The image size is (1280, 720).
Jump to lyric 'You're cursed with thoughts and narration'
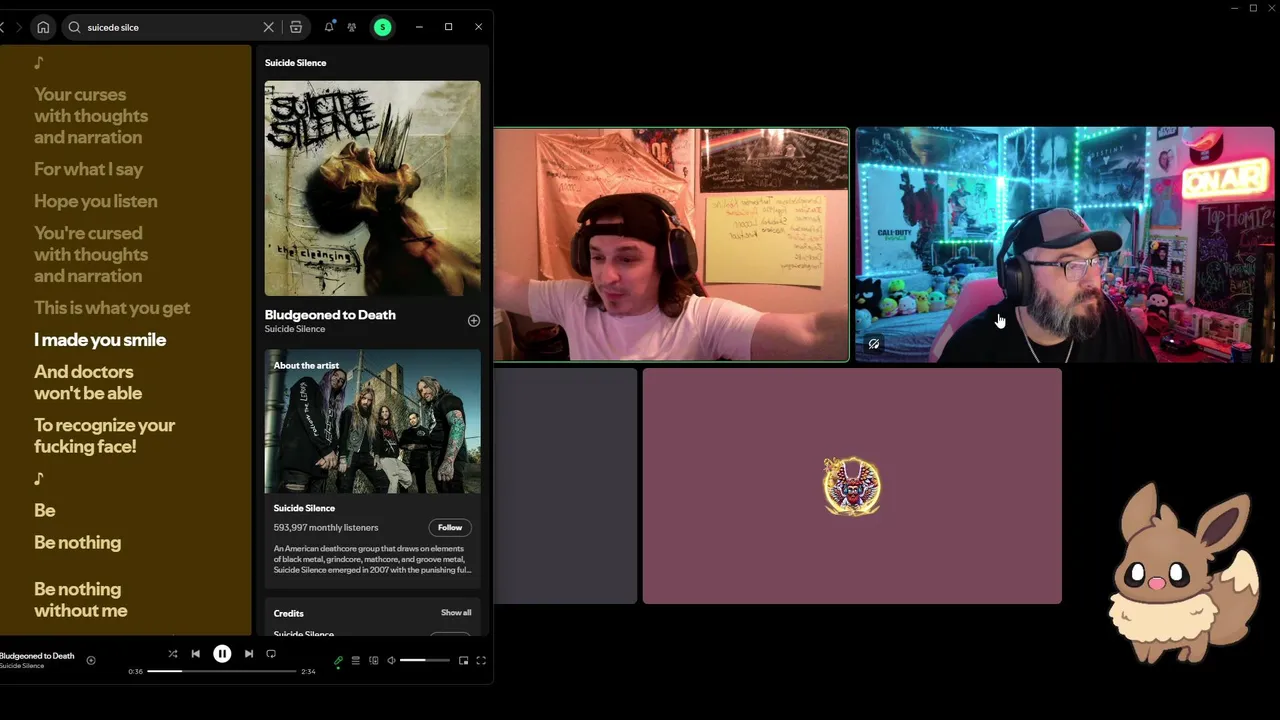91,254
